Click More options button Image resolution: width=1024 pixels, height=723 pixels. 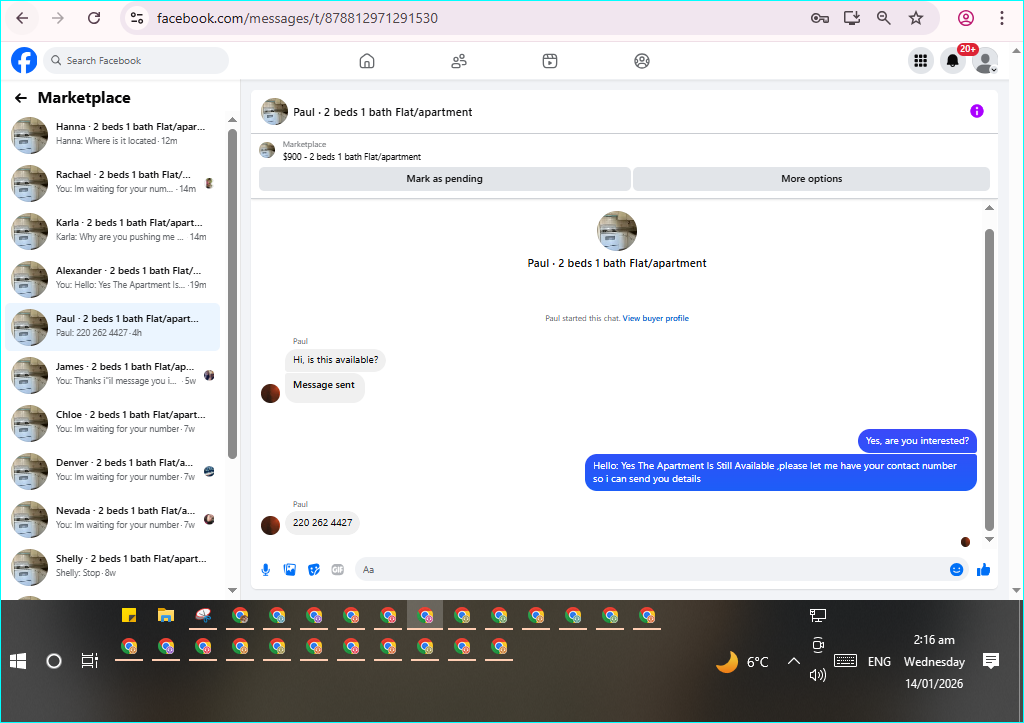(811, 179)
